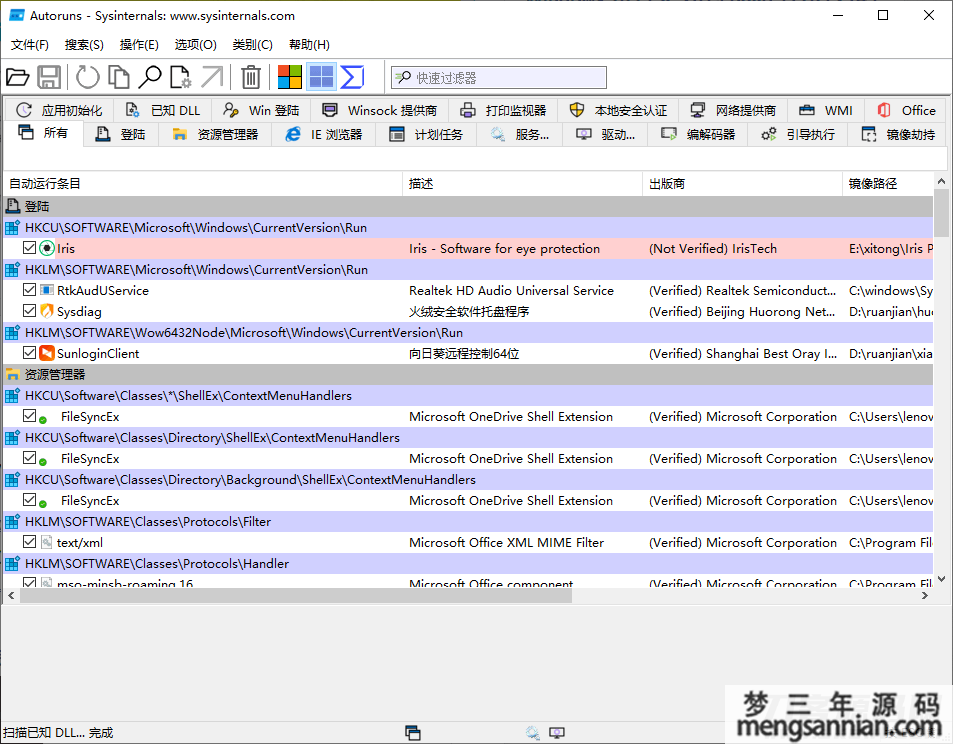953x744 pixels.
Task: Uncheck the Sysdiag entry checkbox
Action: (x=29, y=311)
